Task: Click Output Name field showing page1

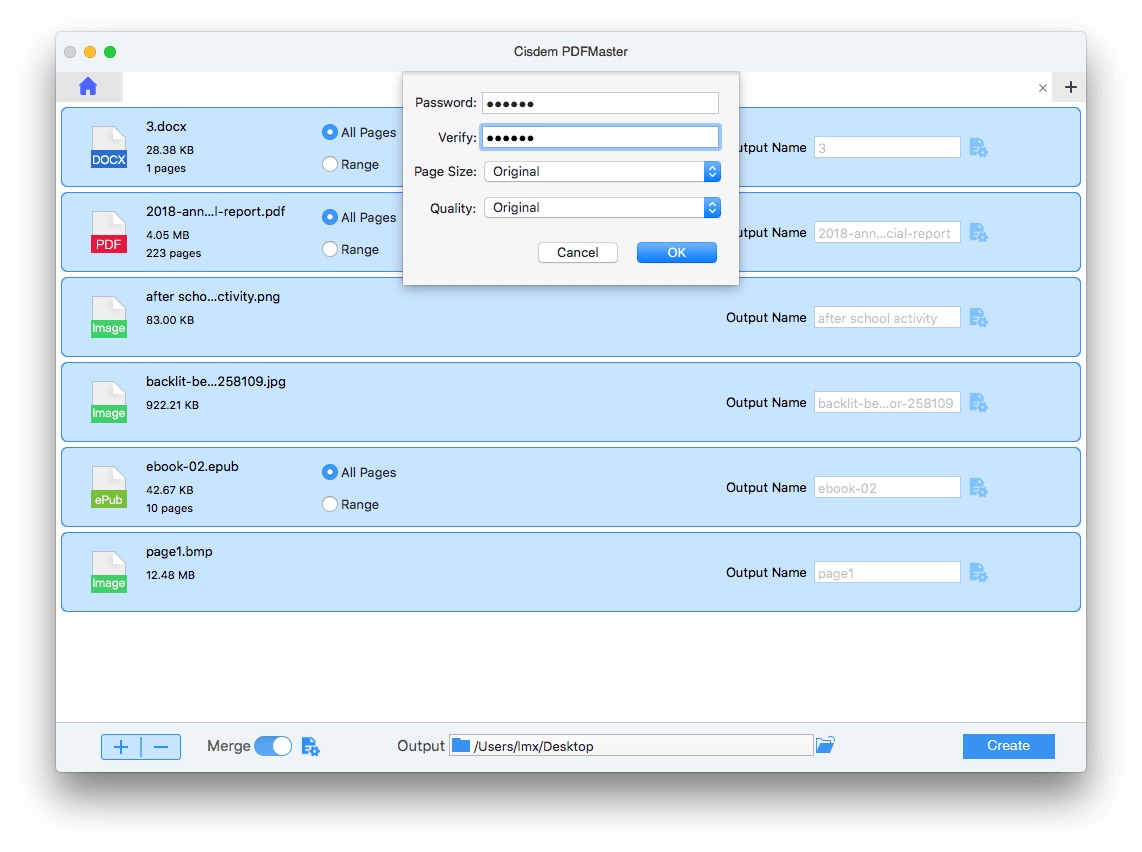Action: (x=887, y=573)
